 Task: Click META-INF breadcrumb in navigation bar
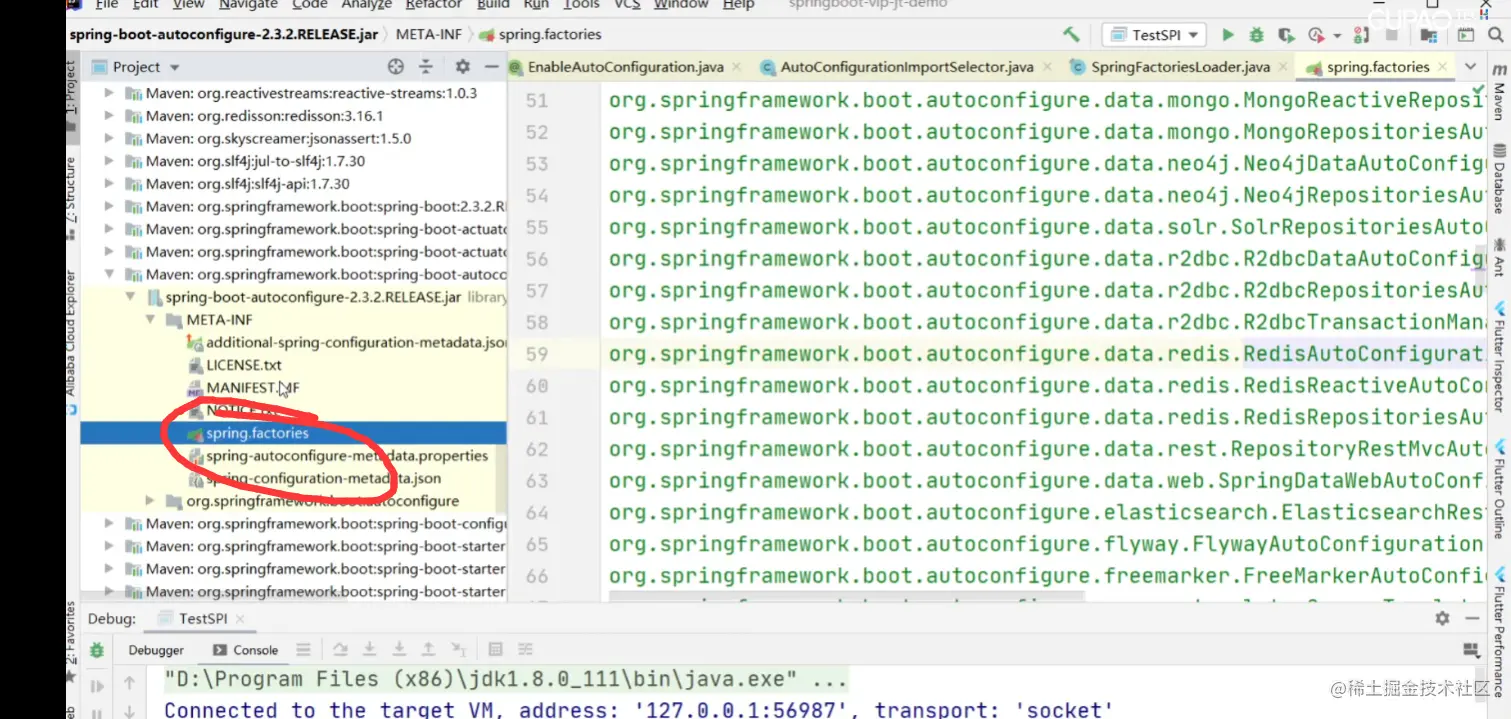(429, 34)
